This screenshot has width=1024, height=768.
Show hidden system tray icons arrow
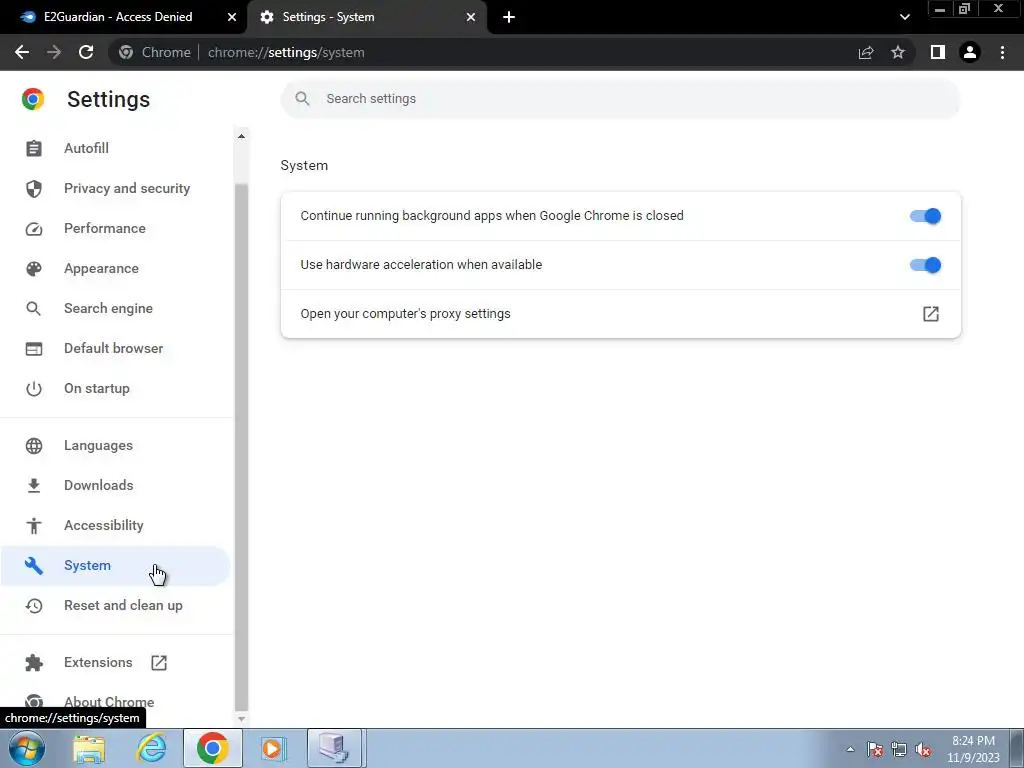tap(850, 749)
